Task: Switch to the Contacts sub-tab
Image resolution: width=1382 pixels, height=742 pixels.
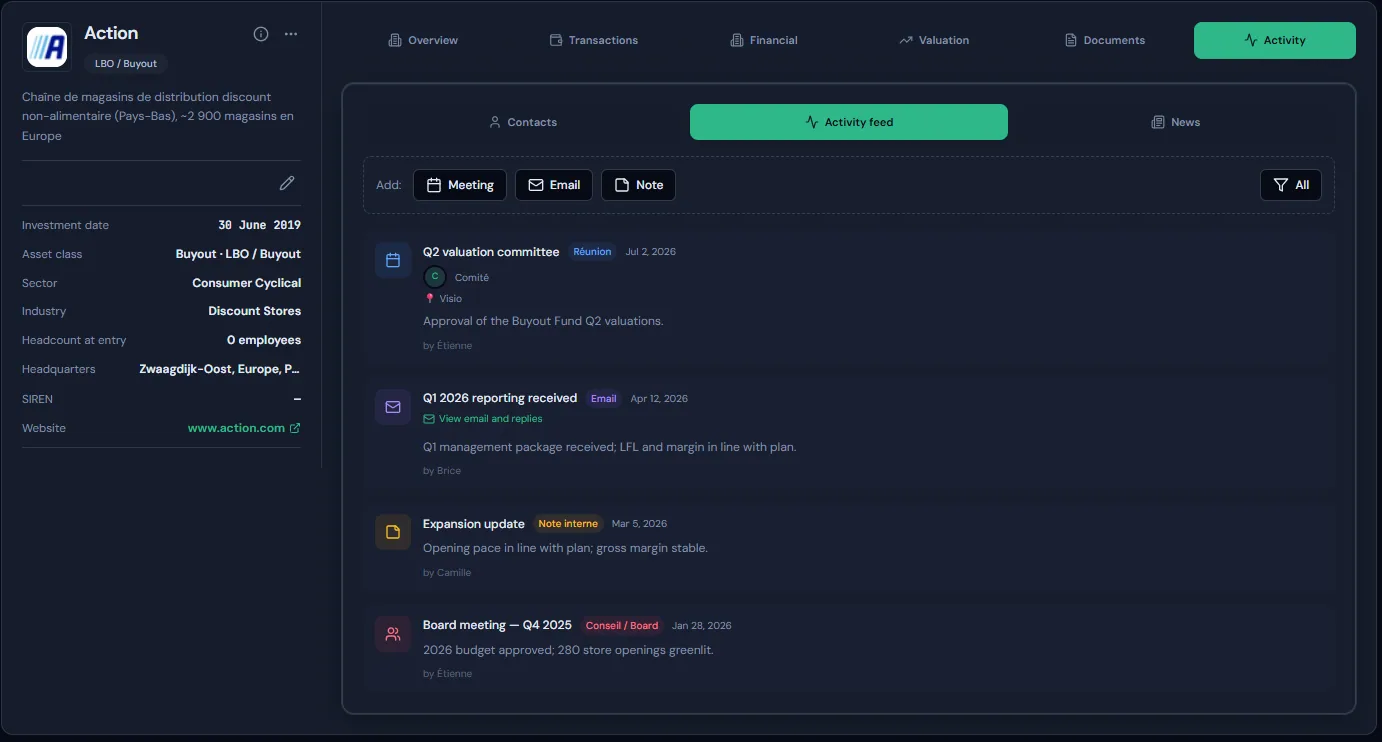Action: click(x=522, y=122)
